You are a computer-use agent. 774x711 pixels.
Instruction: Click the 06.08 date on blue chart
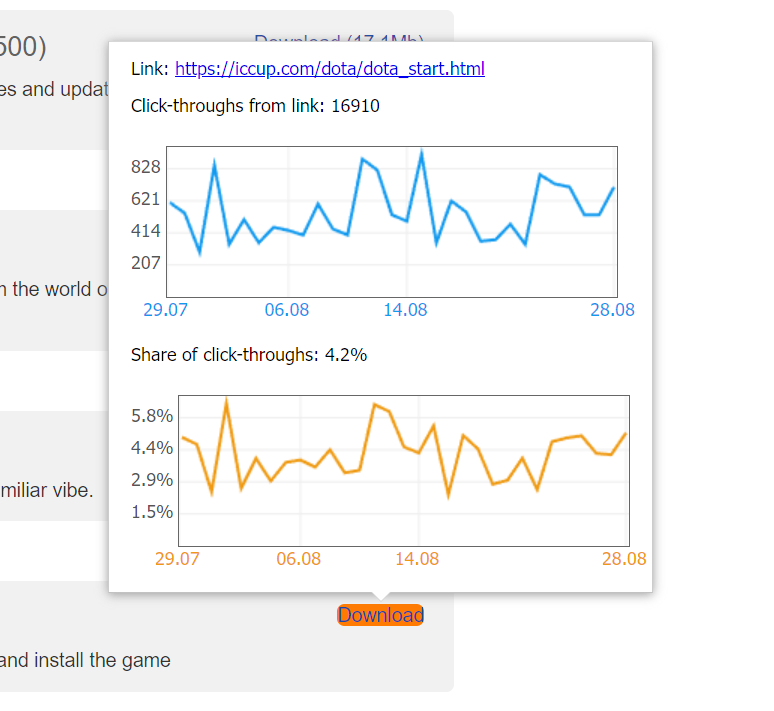287,310
